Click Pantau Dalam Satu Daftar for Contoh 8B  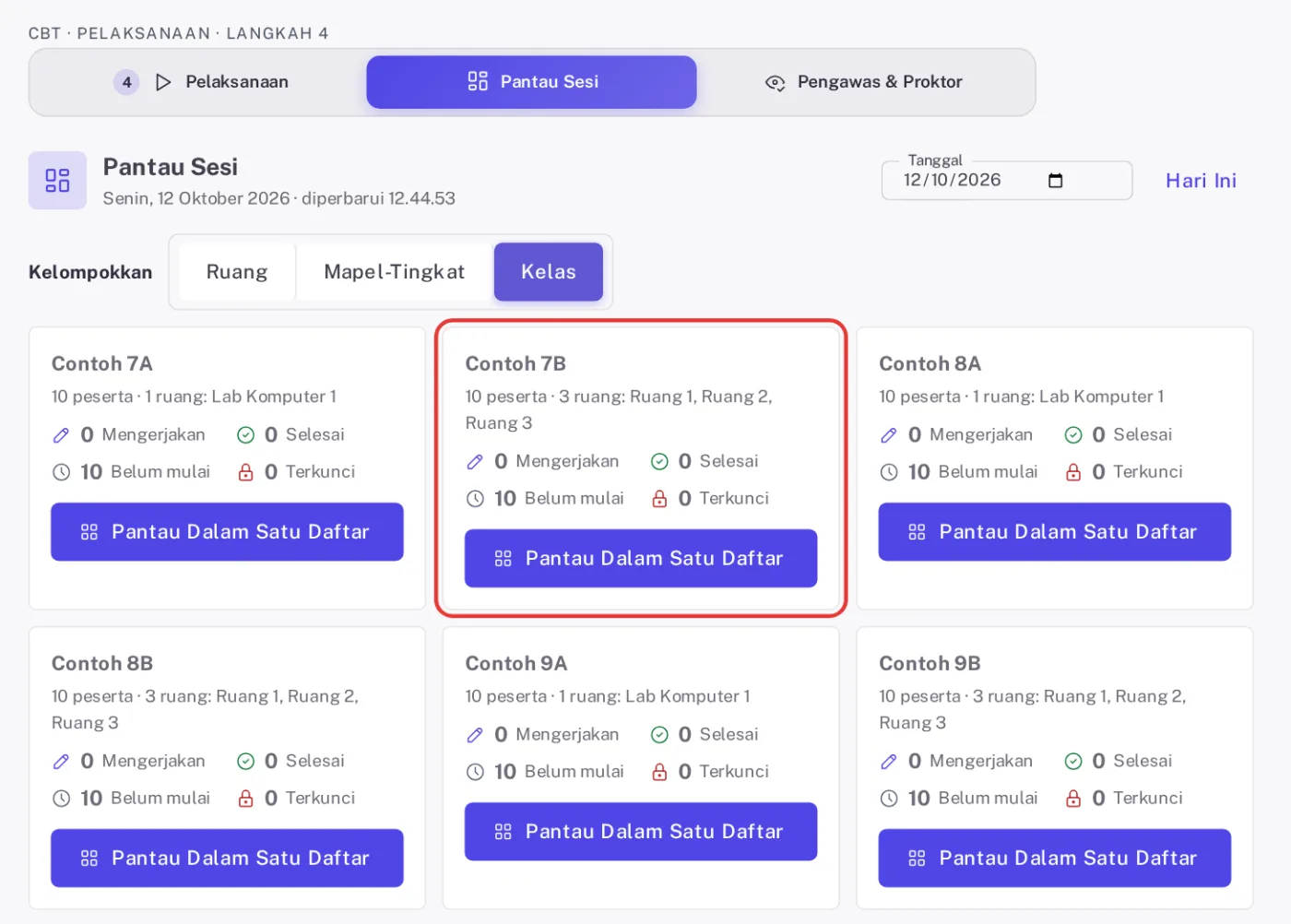pos(227,859)
